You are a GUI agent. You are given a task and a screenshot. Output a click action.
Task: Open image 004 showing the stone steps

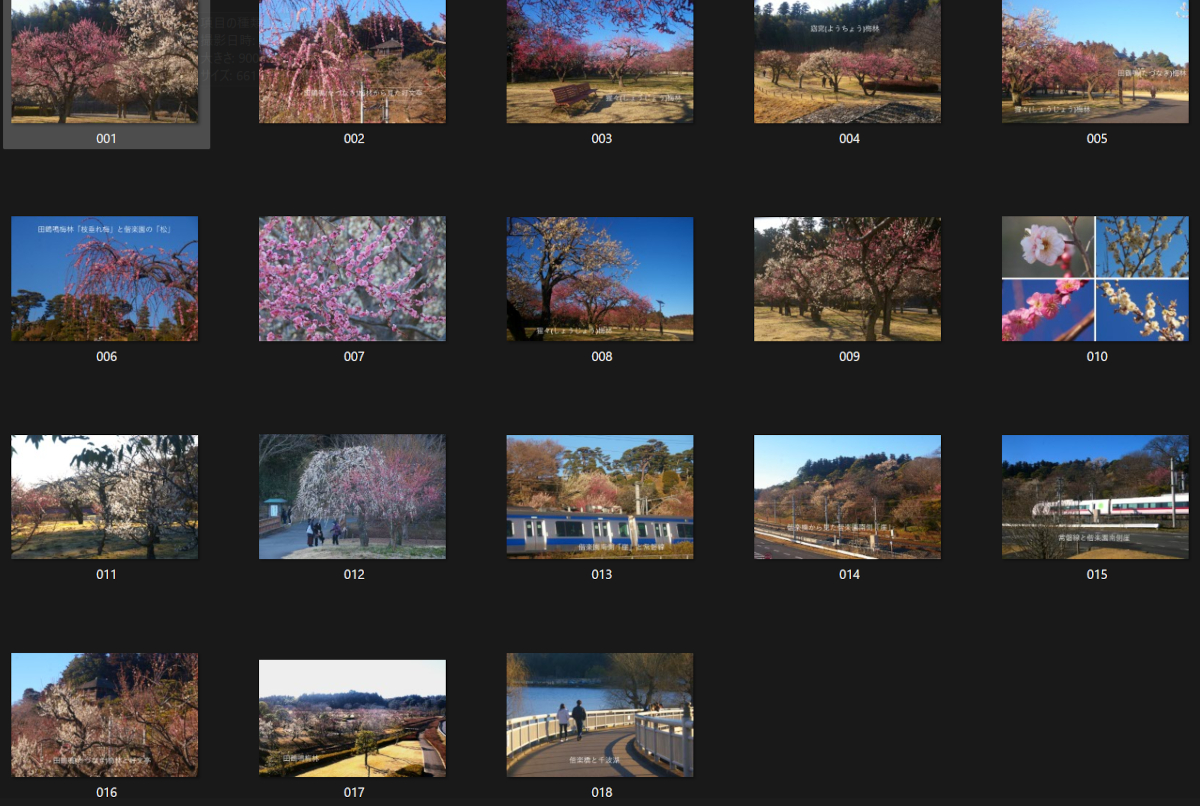[x=847, y=62]
